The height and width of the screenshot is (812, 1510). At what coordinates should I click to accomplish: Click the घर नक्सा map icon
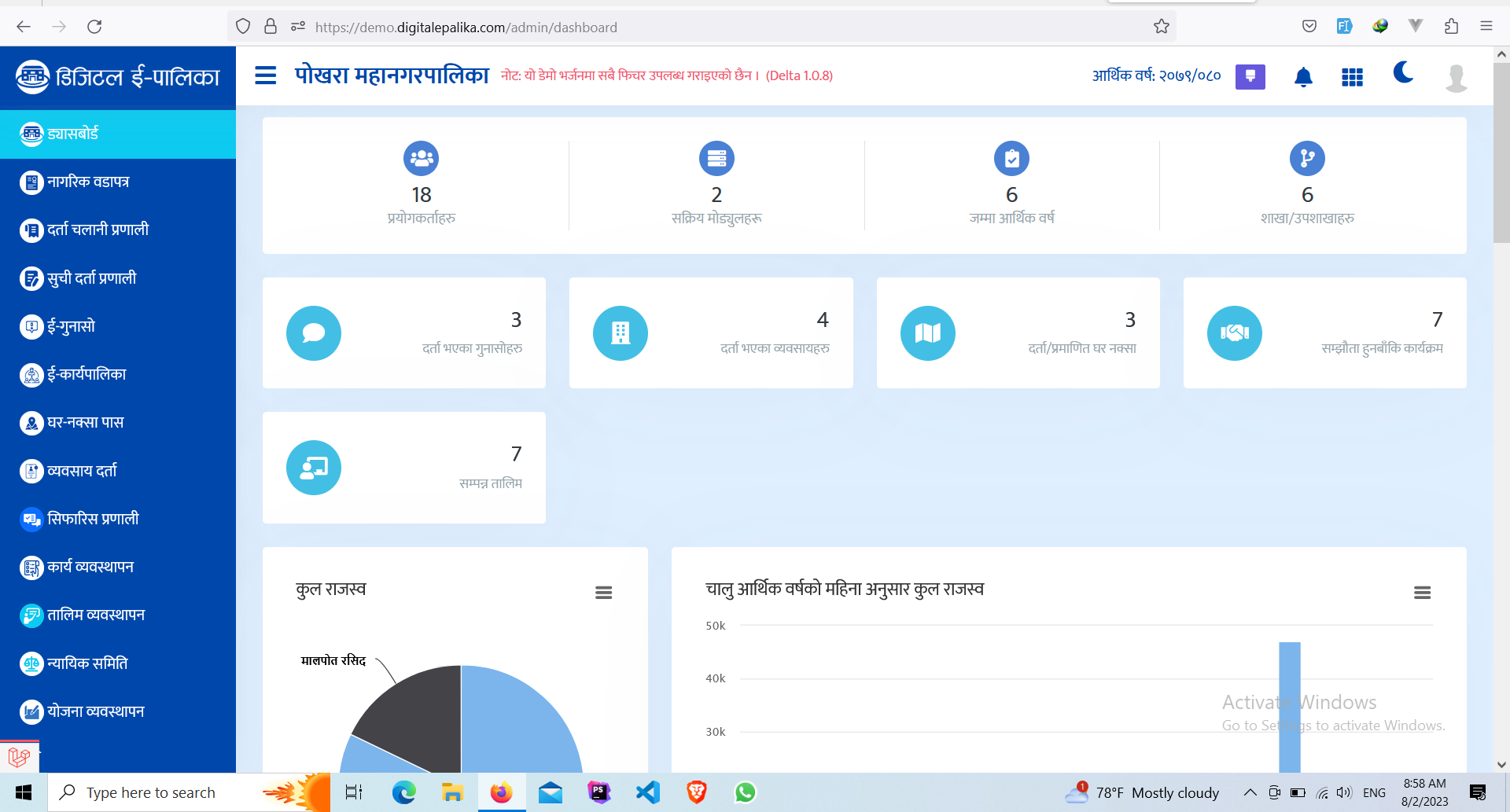click(x=928, y=333)
